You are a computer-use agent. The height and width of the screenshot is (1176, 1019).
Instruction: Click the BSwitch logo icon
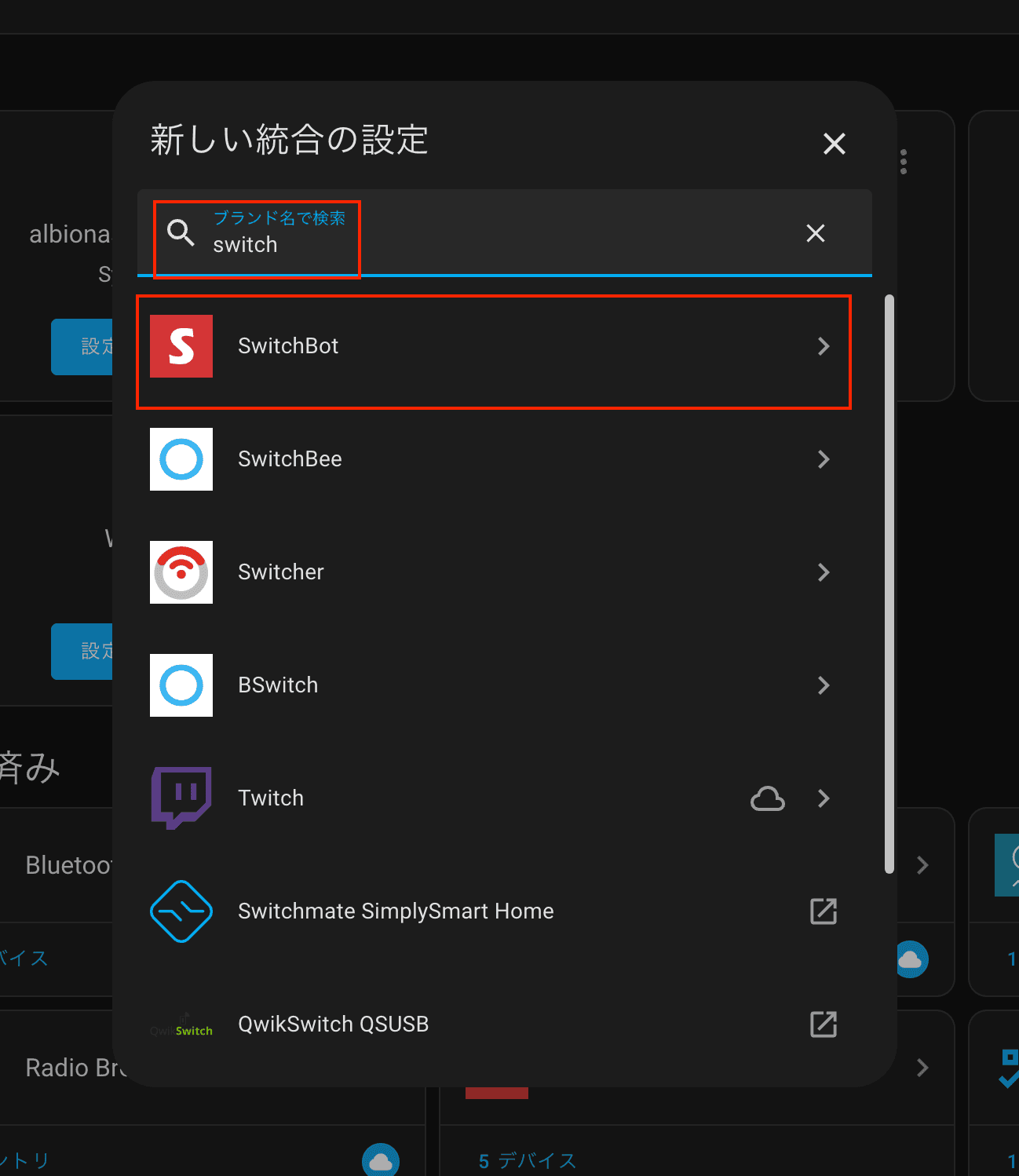pos(181,685)
